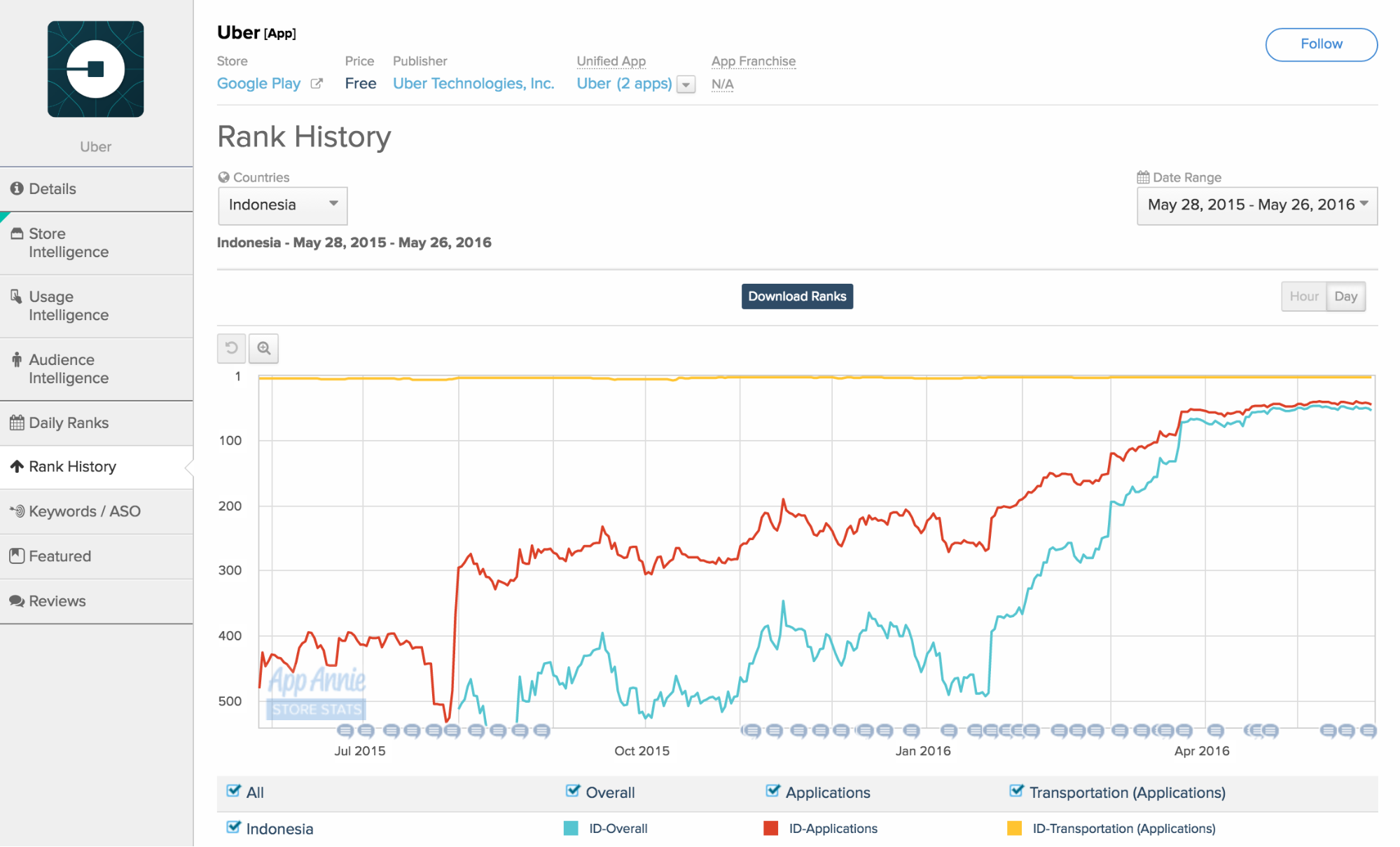1400x847 pixels.
Task: Click the globe icon beside Countries
Action: 223,177
